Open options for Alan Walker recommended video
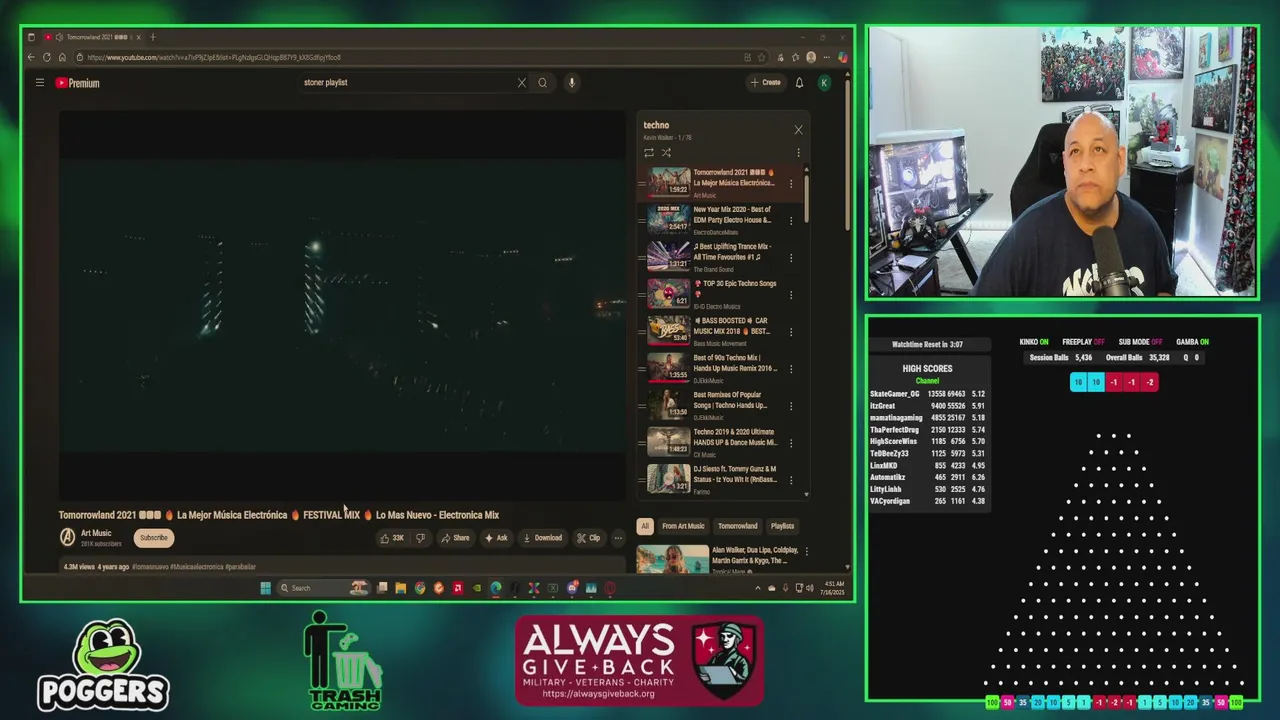 click(806, 551)
